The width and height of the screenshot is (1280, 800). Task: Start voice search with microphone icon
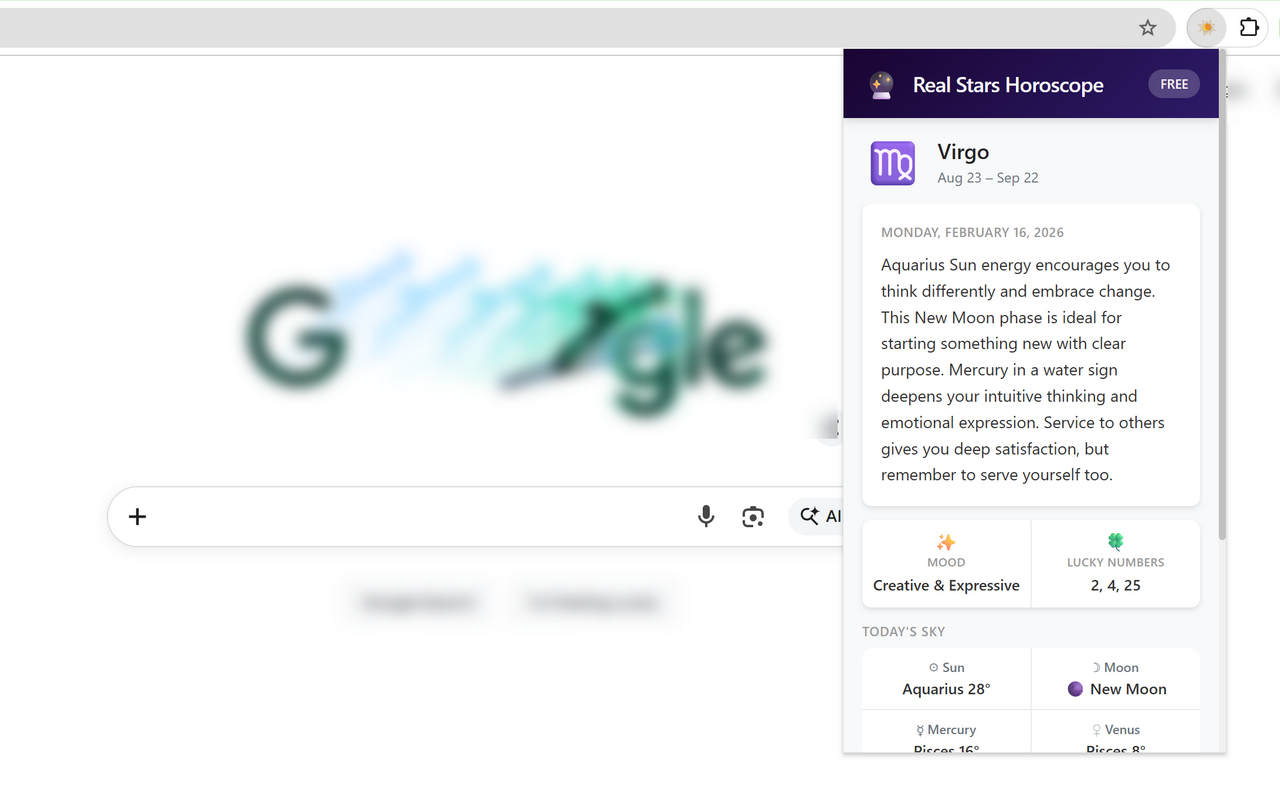(x=706, y=516)
